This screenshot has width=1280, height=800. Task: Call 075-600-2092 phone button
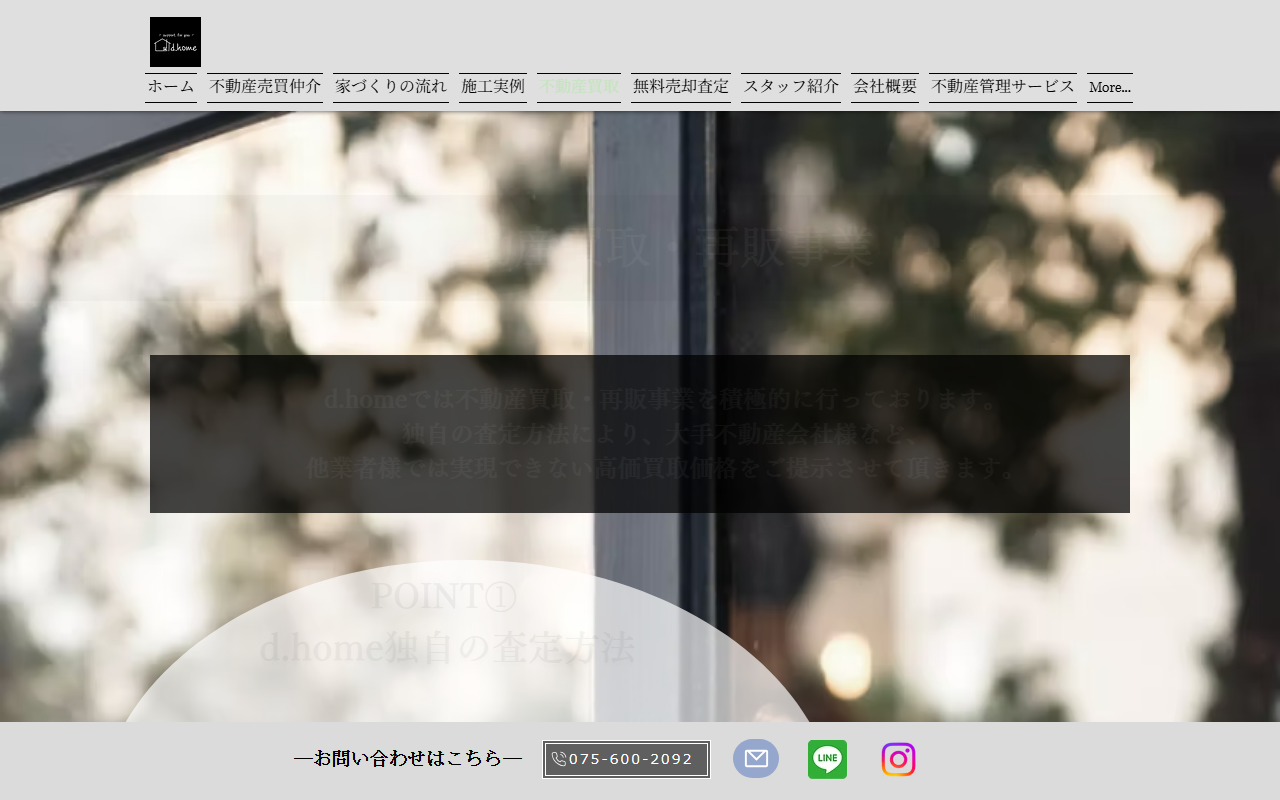coord(626,759)
